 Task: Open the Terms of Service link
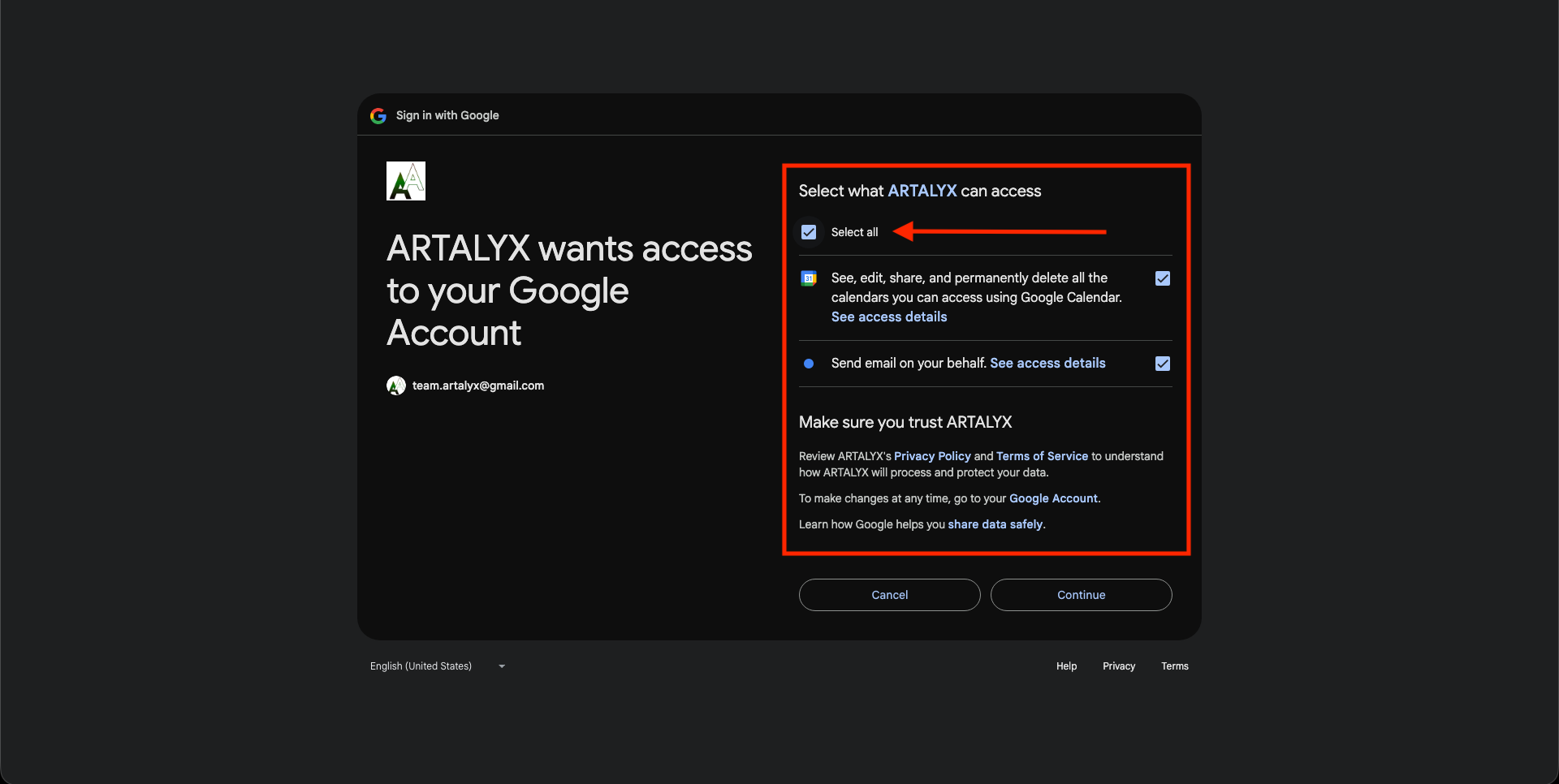pyautogui.click(x=1042, y=456)
